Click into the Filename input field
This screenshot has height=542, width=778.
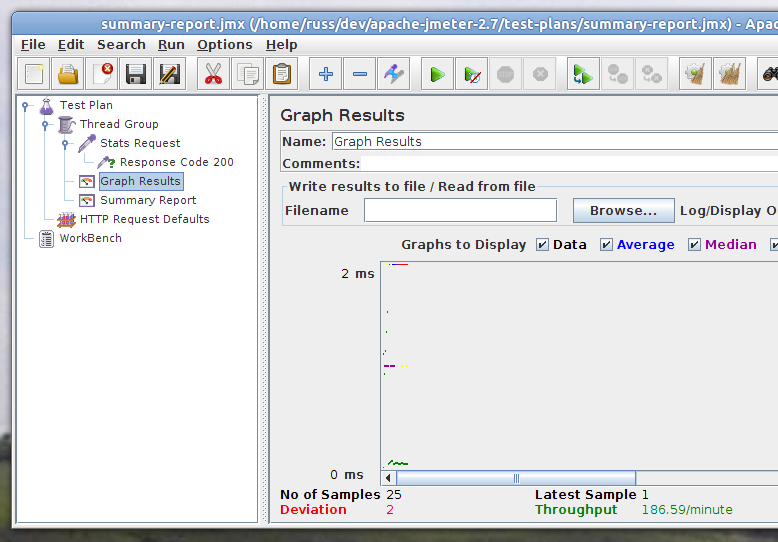[x=460, y=210]
